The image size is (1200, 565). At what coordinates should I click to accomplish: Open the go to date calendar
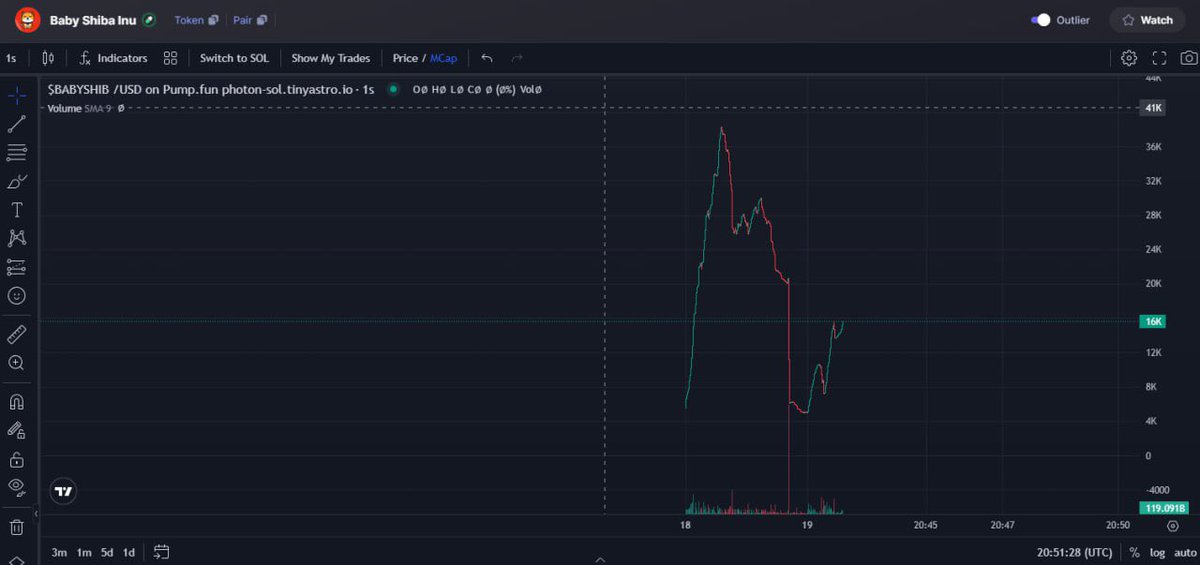pyautogui.click(x=161, y=552)
